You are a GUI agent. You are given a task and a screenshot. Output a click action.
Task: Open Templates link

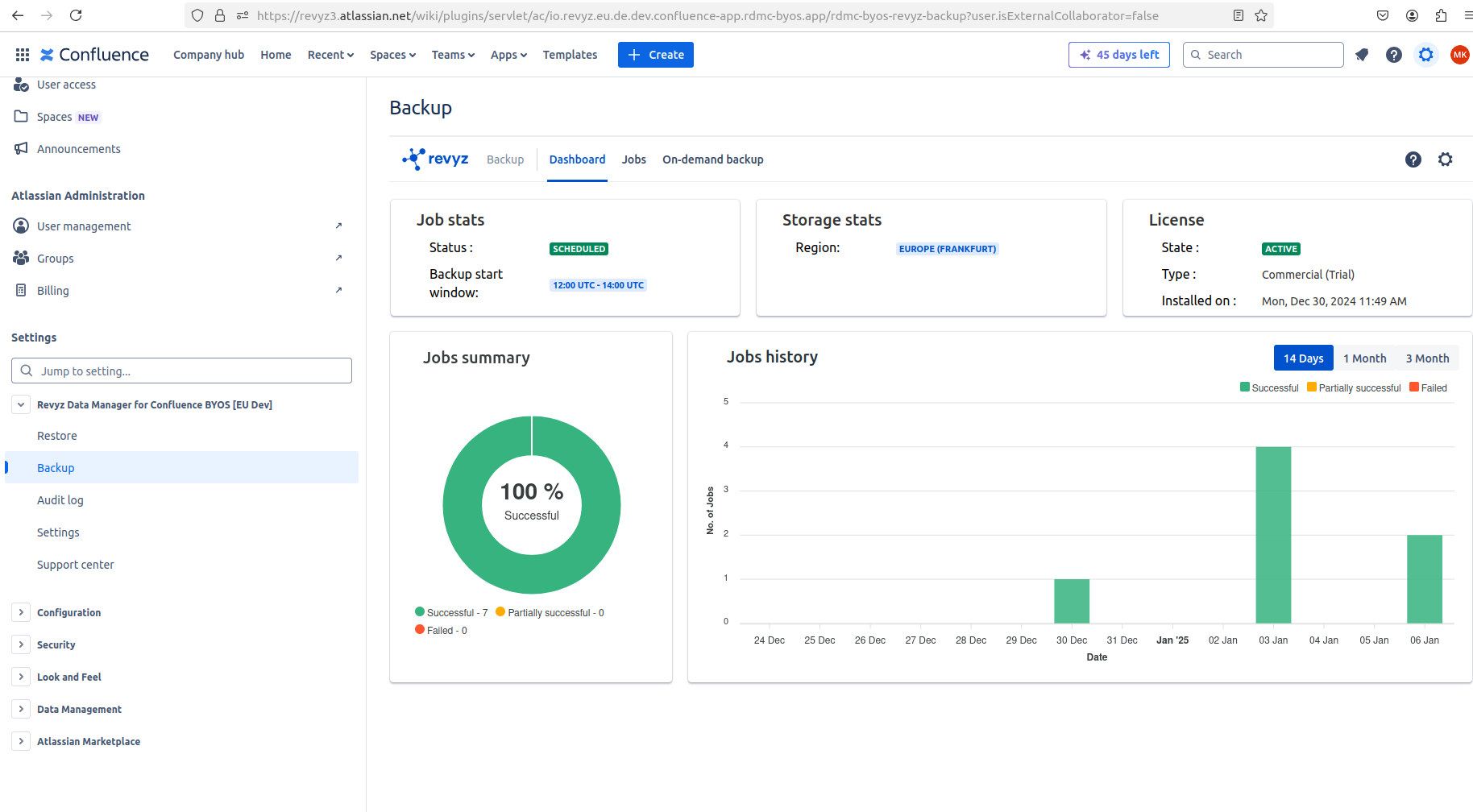tap(570, 55)
